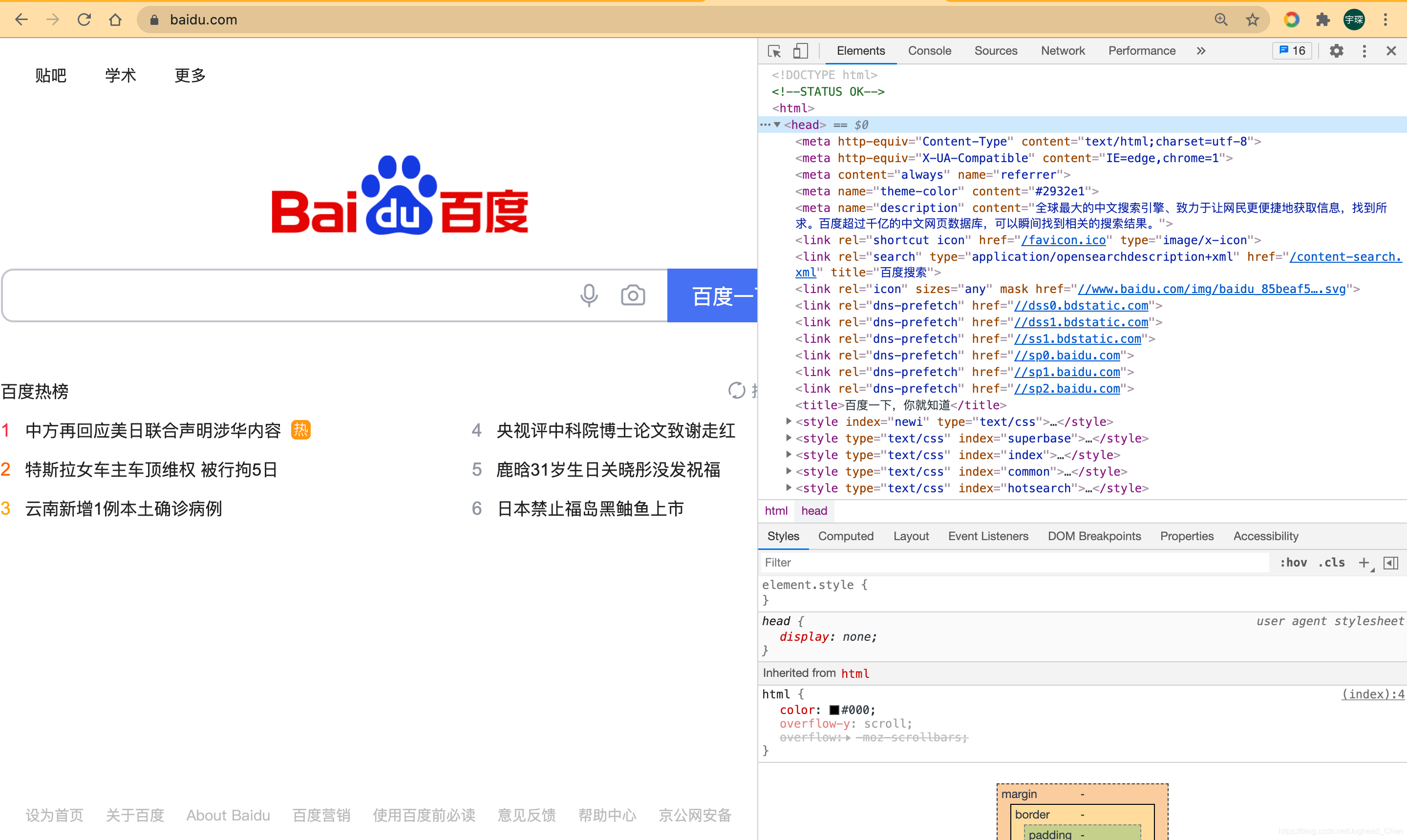This screenshot has height=840, width=1407.
Task: Open the Extensions puzzle piece menu
Action: tap(1322, 20)
